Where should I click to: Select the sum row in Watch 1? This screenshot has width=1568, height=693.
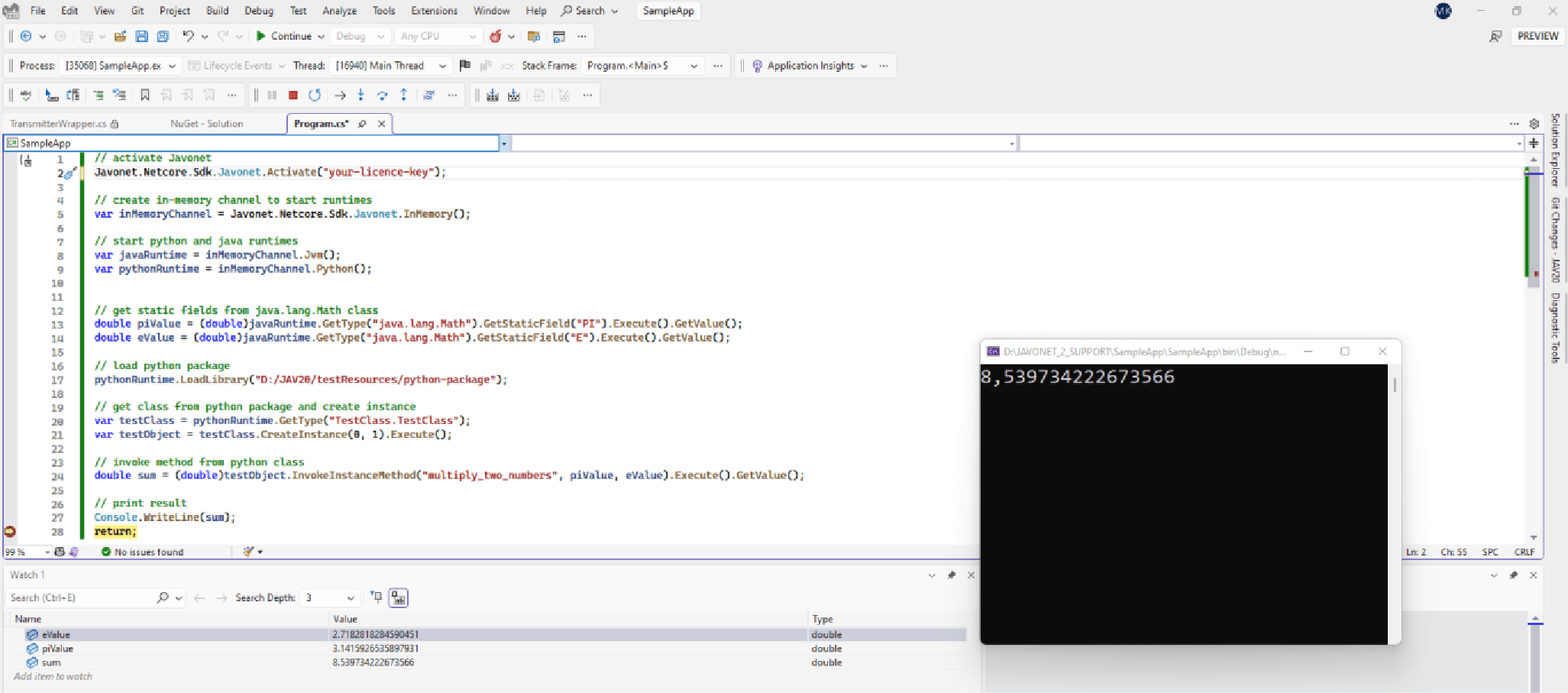click(x=489, y=662)
